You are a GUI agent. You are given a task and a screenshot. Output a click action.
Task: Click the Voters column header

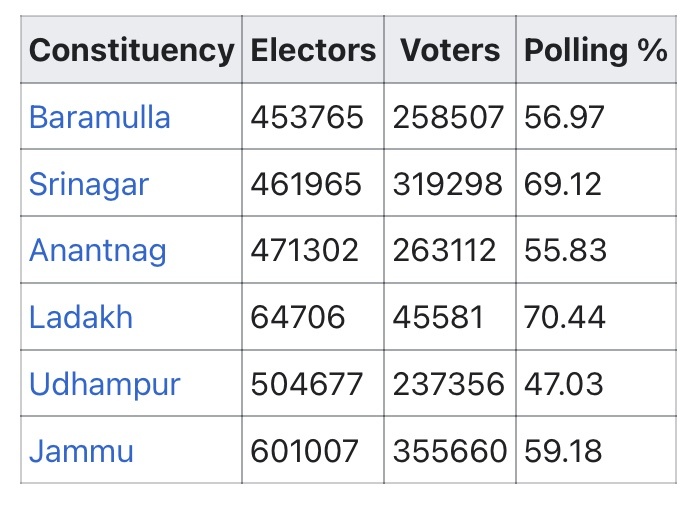tap(449, 50)
